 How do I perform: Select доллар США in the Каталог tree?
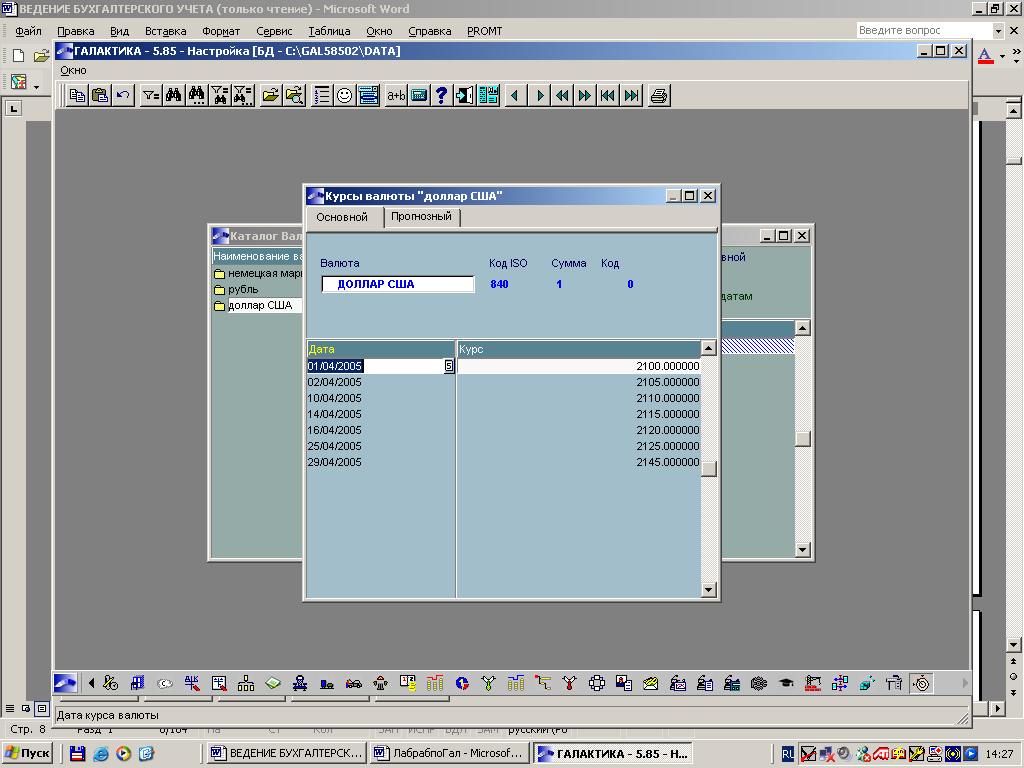260,305
